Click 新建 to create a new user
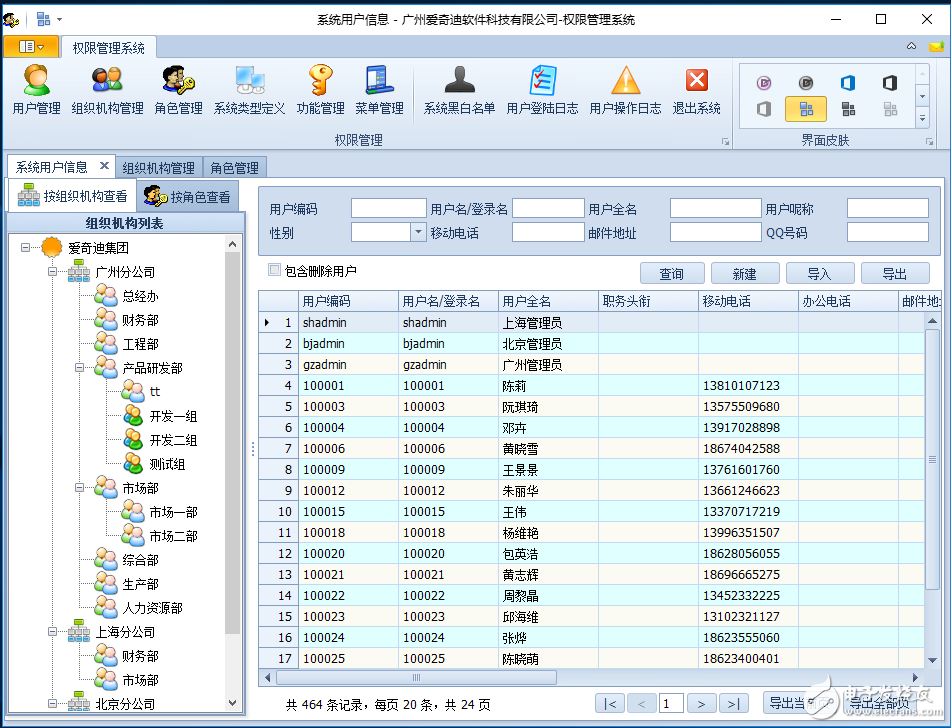 point(746,273)
